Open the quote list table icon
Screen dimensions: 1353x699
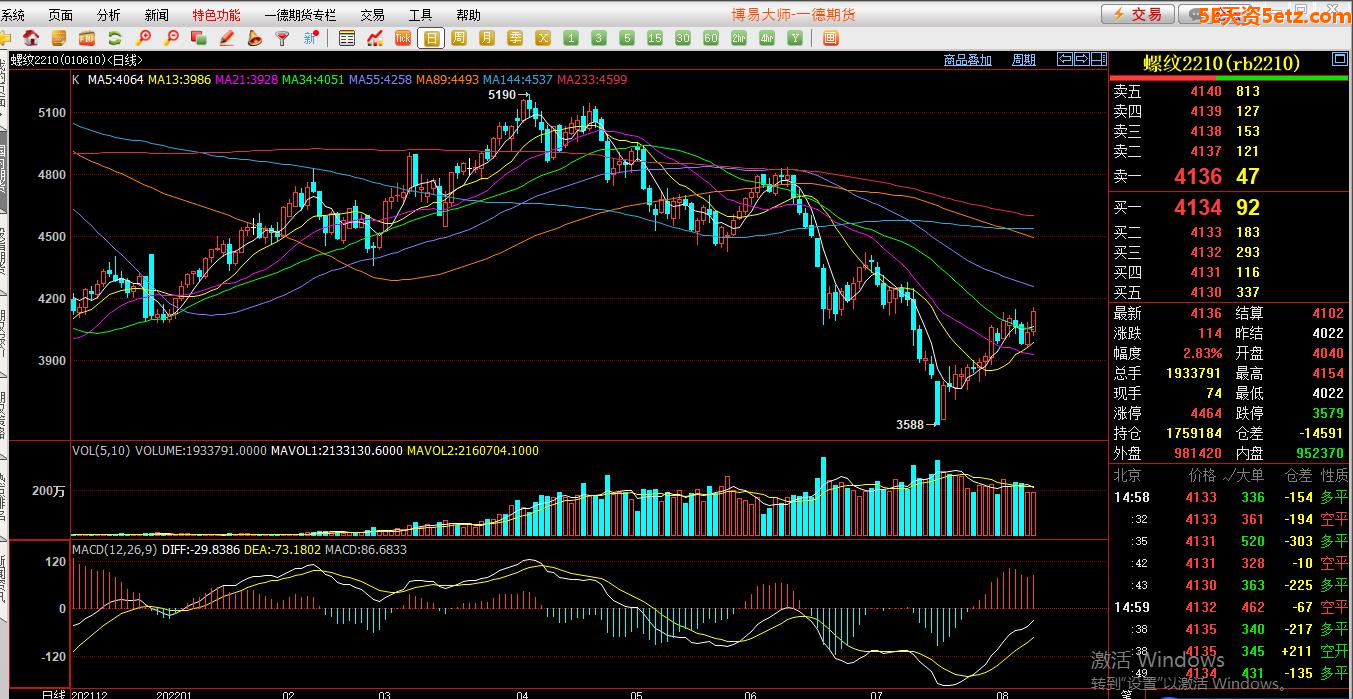click(347, 38)
